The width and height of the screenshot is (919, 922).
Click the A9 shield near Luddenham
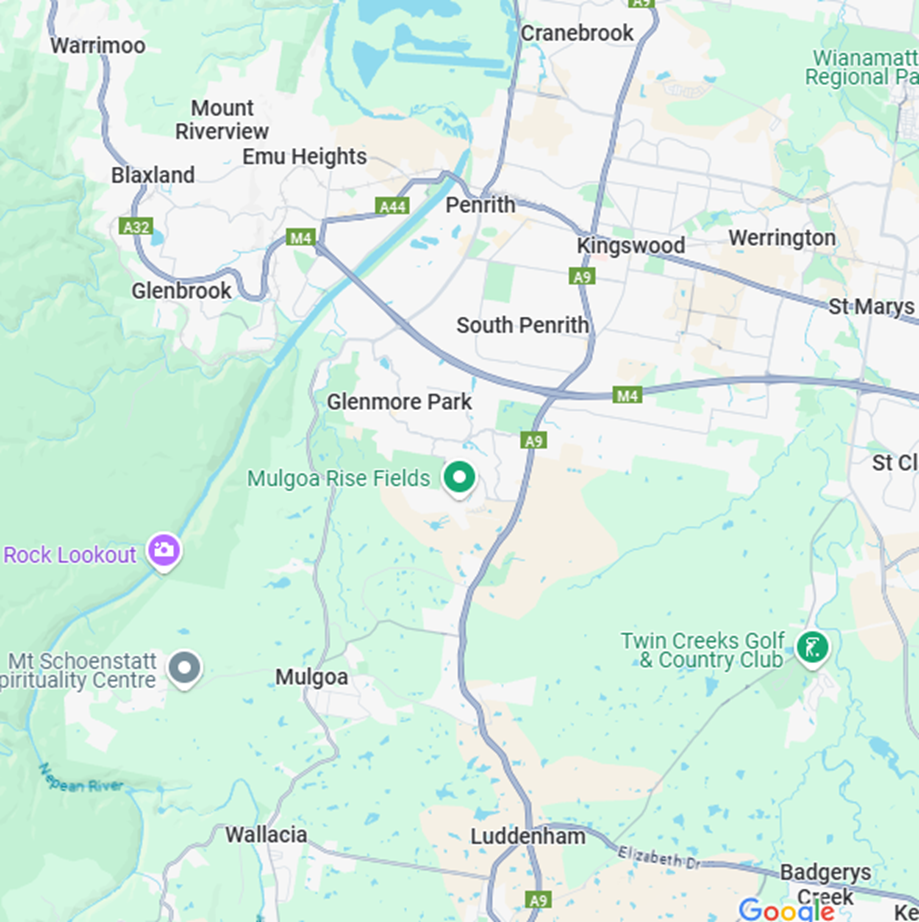pos(538,900)
